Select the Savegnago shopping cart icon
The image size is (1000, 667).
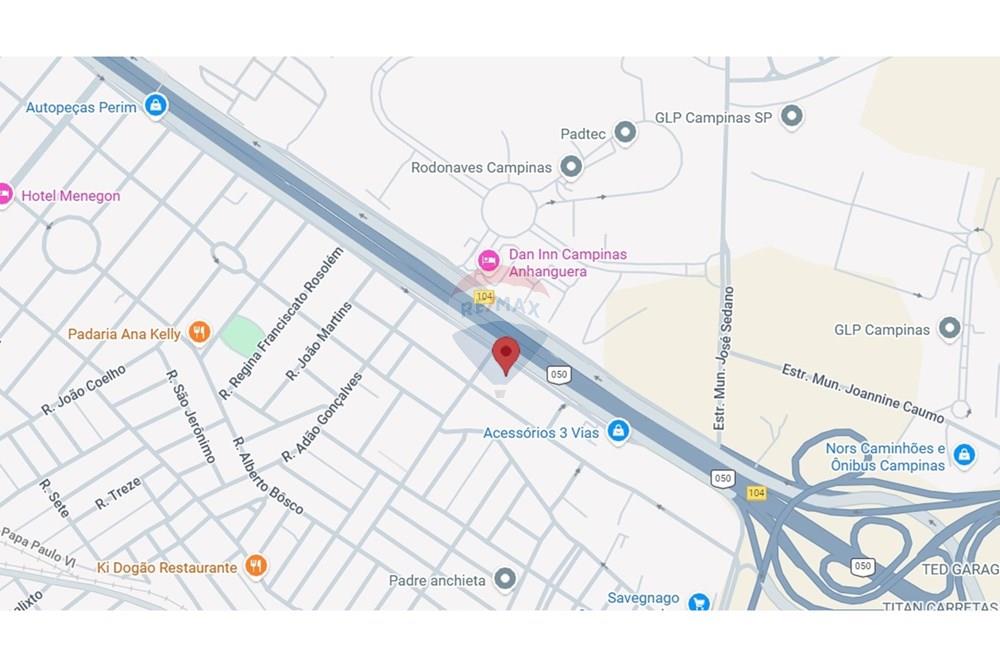[x=699, y=601]
